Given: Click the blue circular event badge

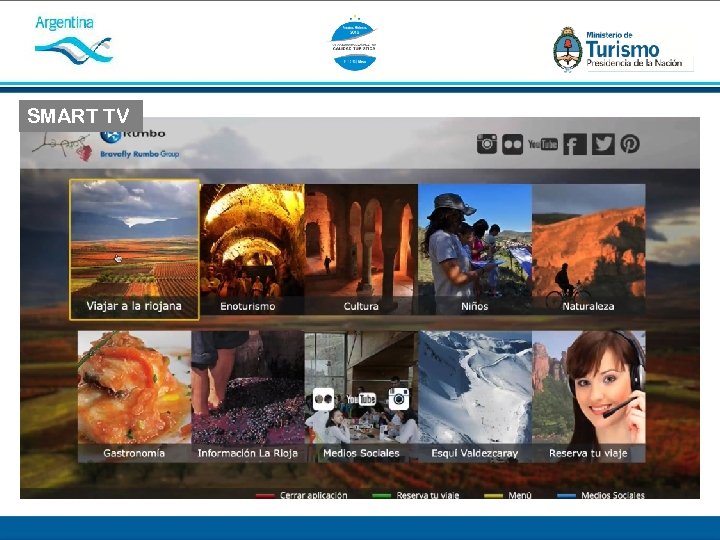Looking at the screenshot, I should [354, 43].
